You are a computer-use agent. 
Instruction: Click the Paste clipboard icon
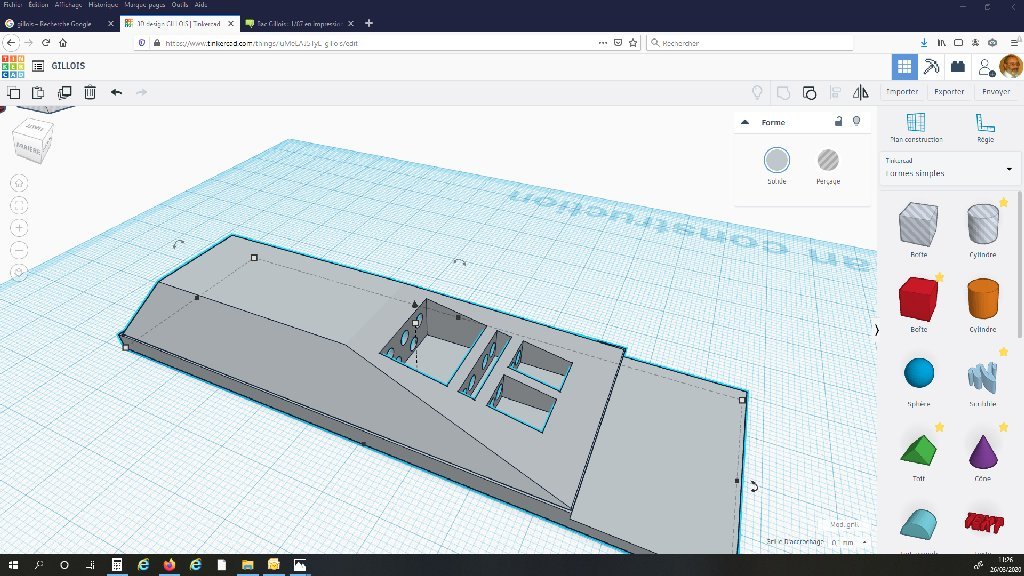[38, 92]
